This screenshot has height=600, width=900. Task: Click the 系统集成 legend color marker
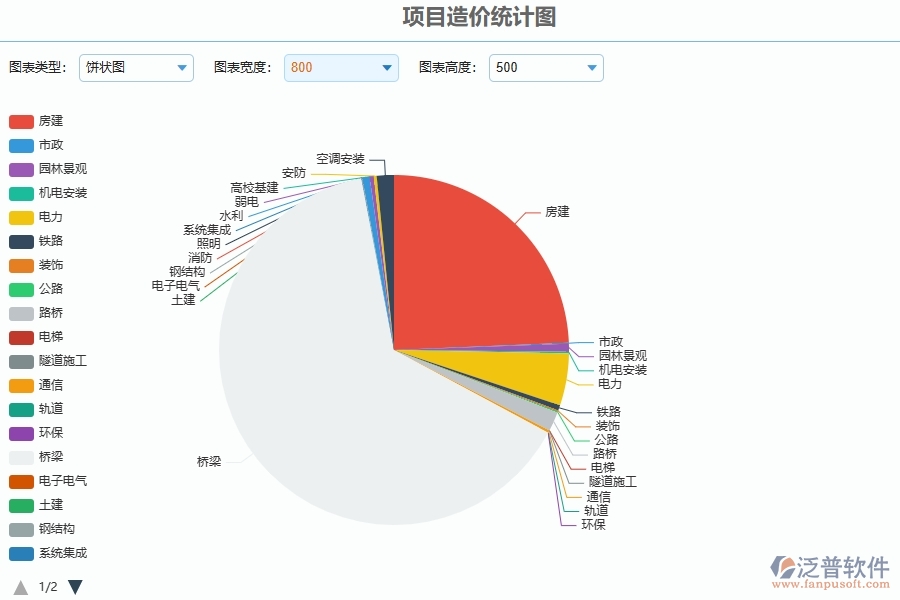pyautogui.click(x=23, y=553)
